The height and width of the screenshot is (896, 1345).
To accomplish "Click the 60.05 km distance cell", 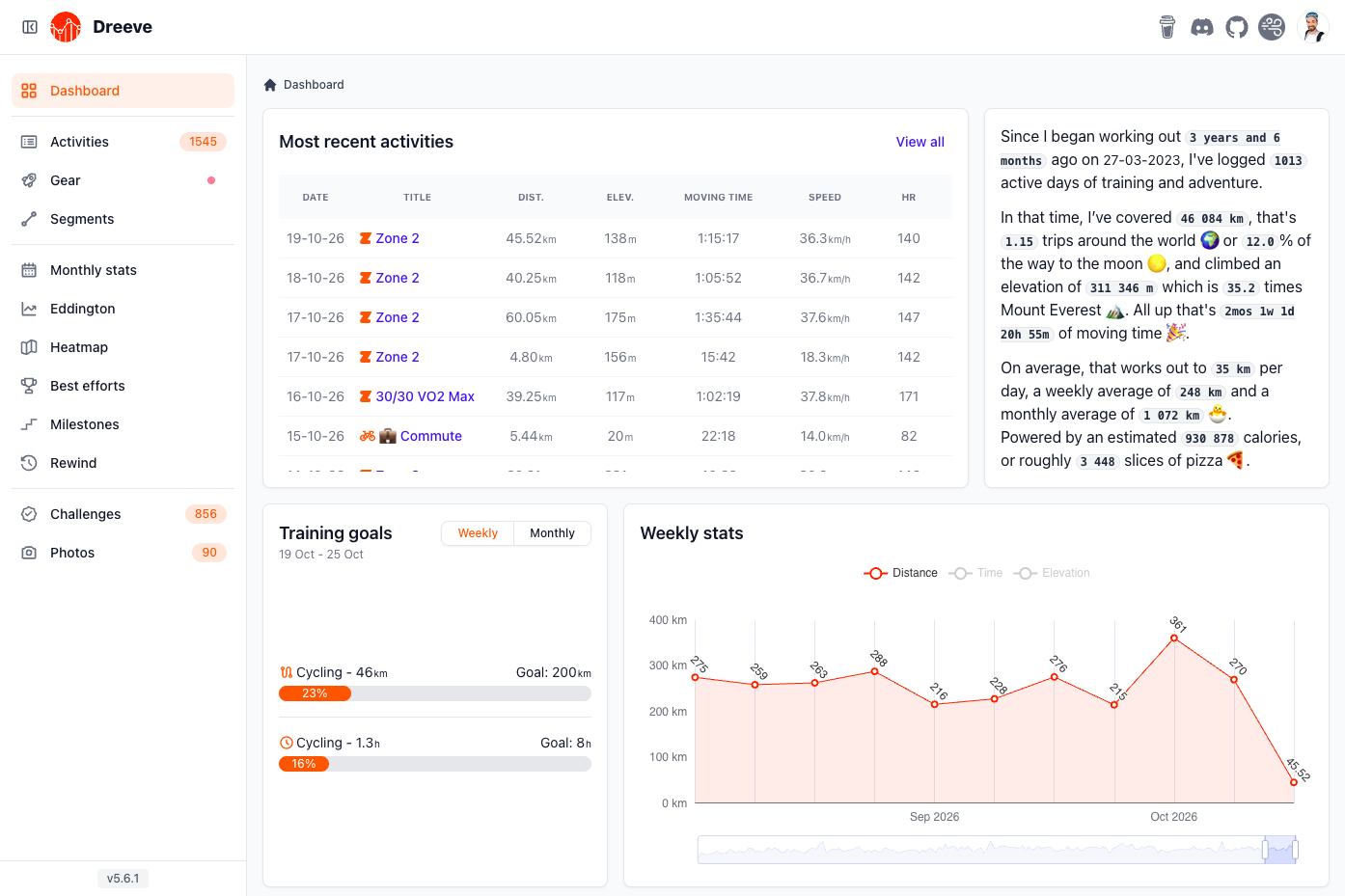I will pyautogui.click(x=531, y=317).
